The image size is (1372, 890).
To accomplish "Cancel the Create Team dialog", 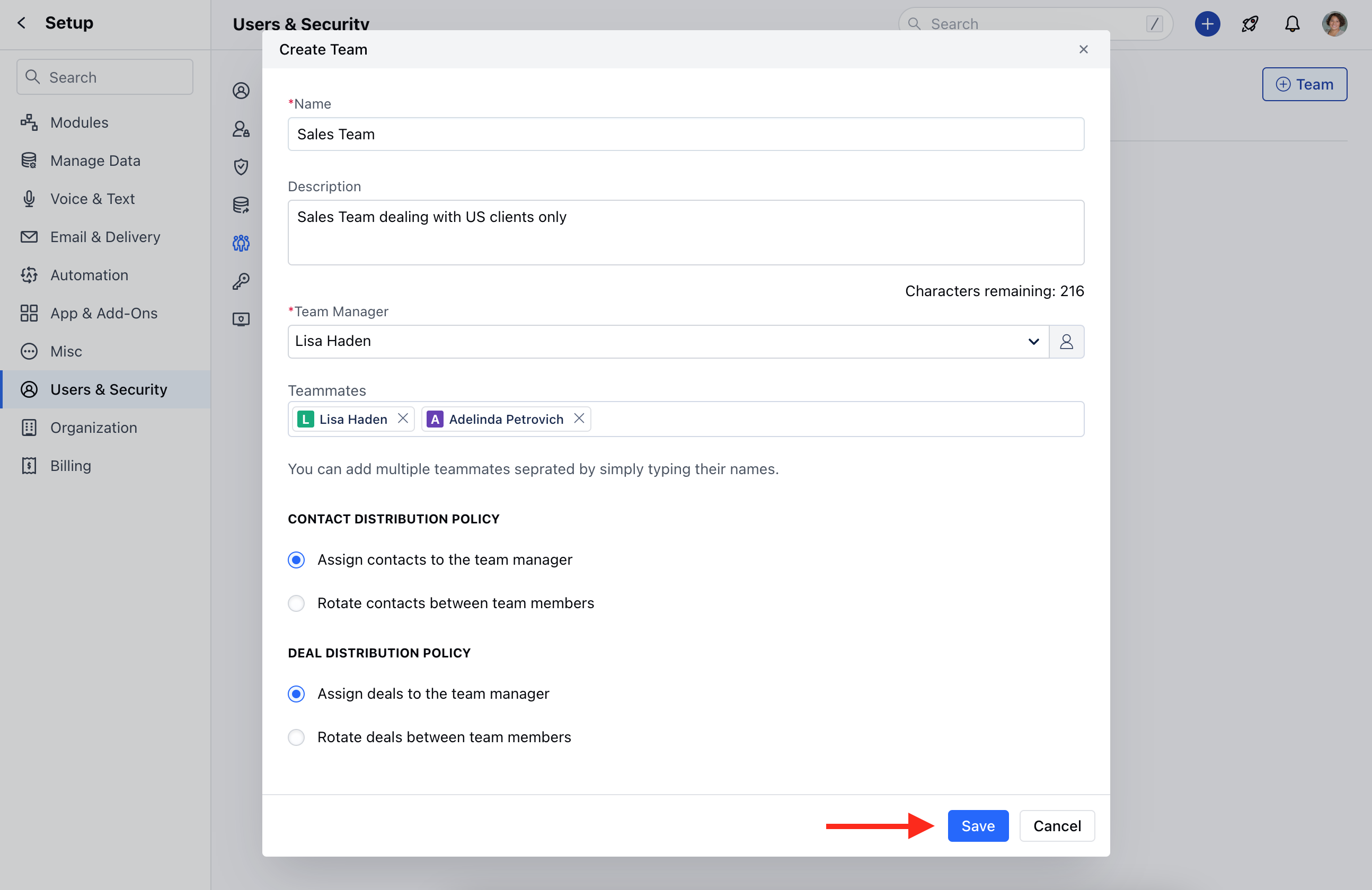I will (1057, 826).
